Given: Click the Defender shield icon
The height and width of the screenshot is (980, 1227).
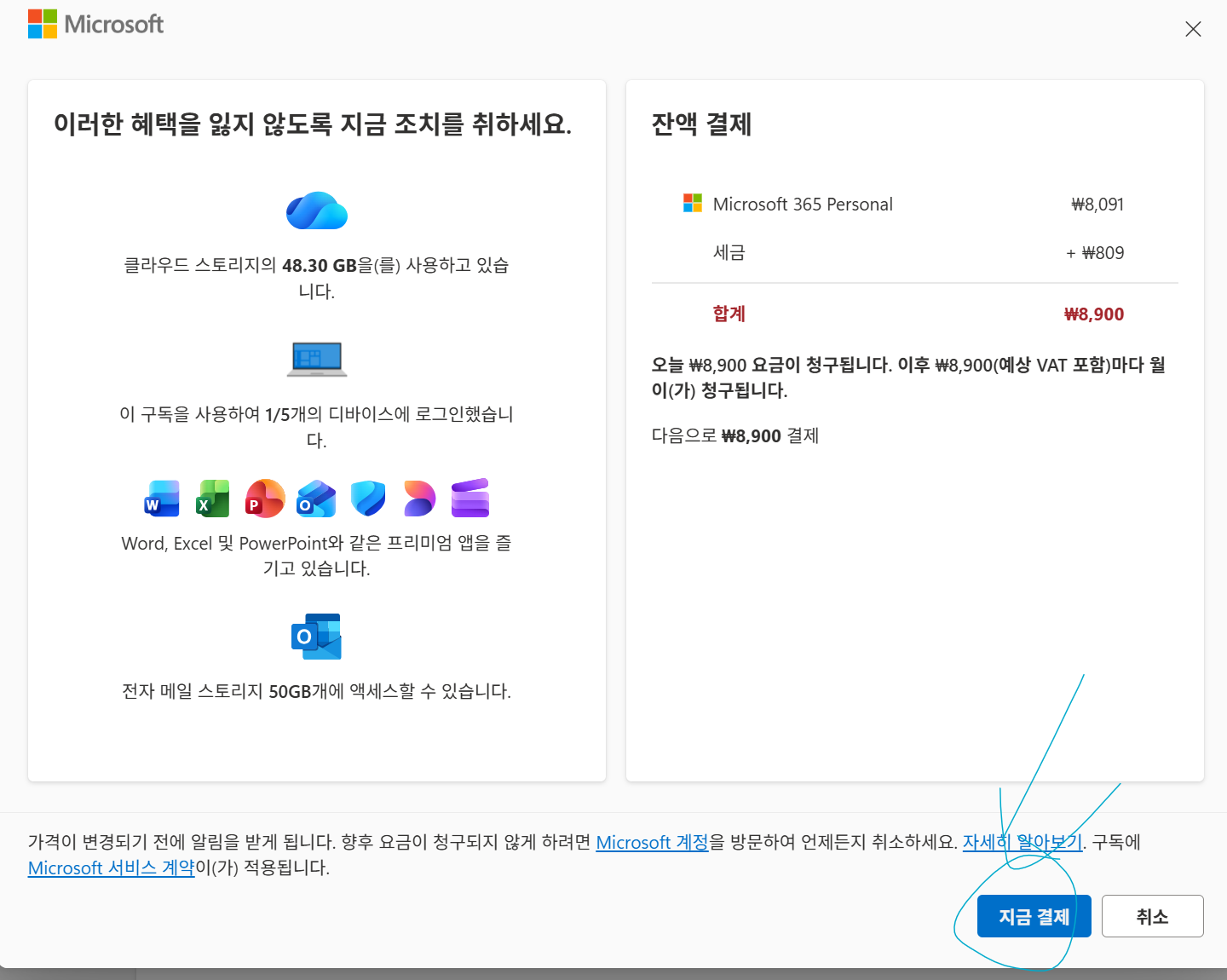Looking at the screenshot, I should pyautogui.click(x=368, y=499).
